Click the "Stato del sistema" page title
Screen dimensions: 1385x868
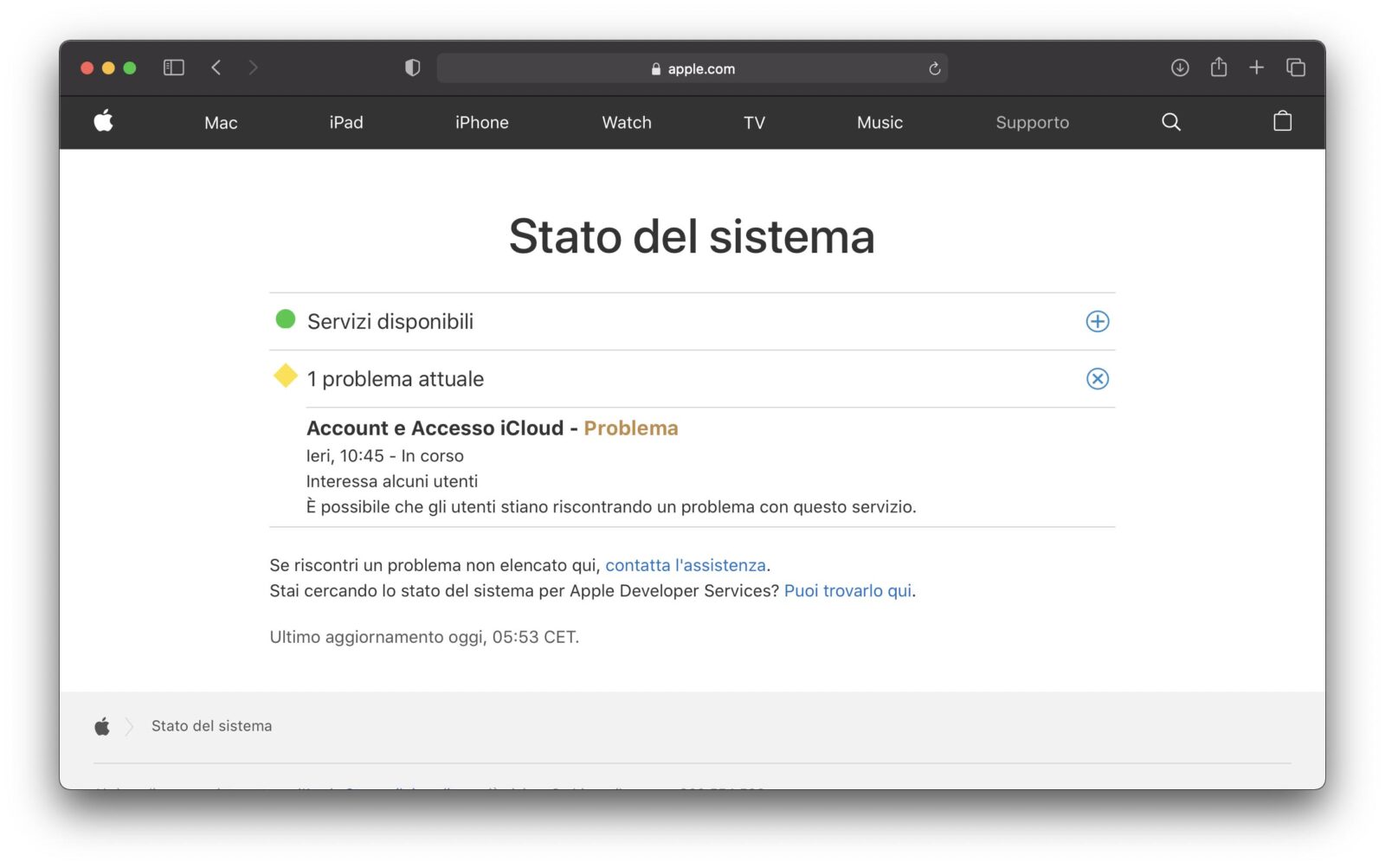tap(692, 236)
